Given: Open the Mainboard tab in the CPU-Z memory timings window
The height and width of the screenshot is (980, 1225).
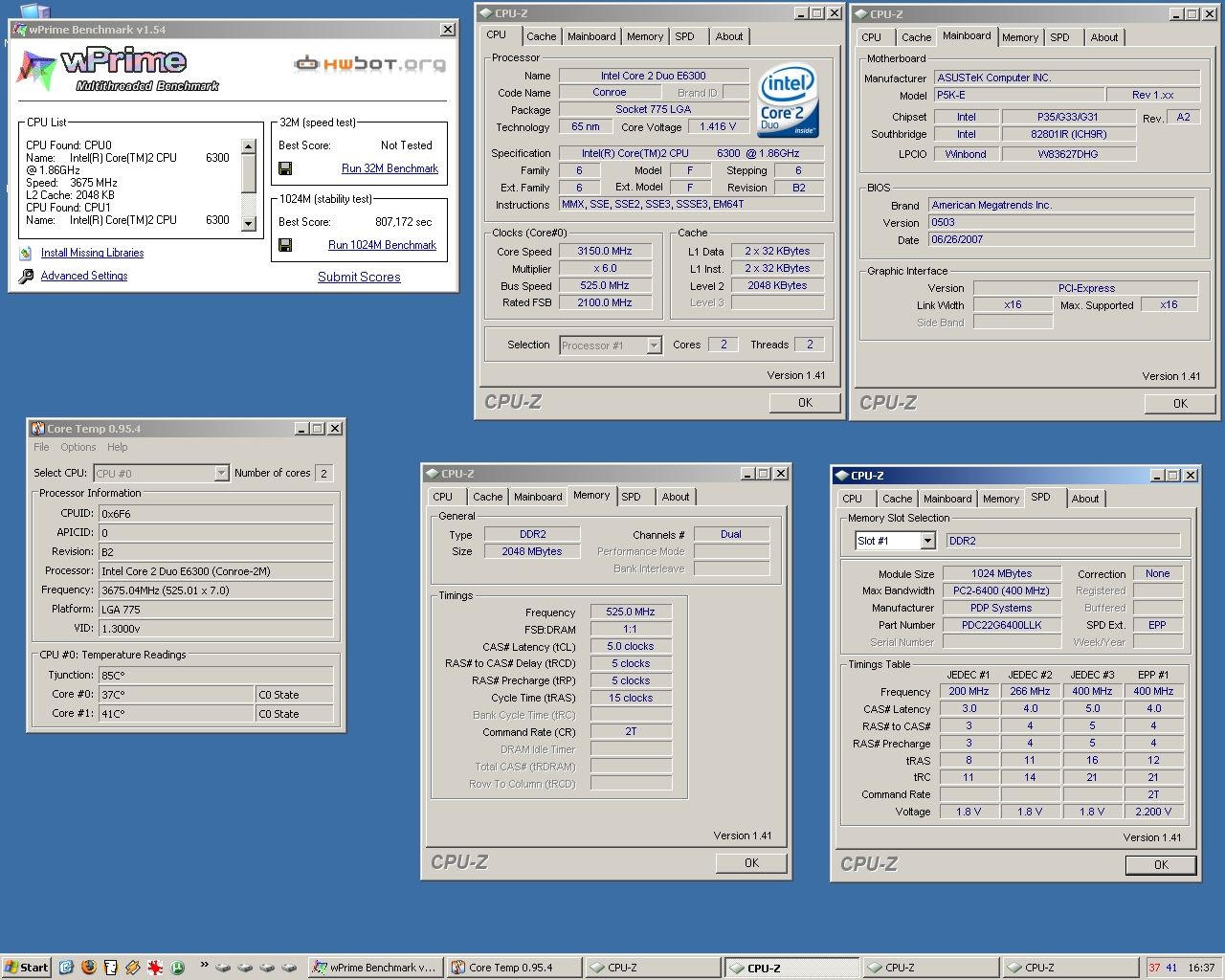Looking at the screenshot, I should tap(538, 497).
